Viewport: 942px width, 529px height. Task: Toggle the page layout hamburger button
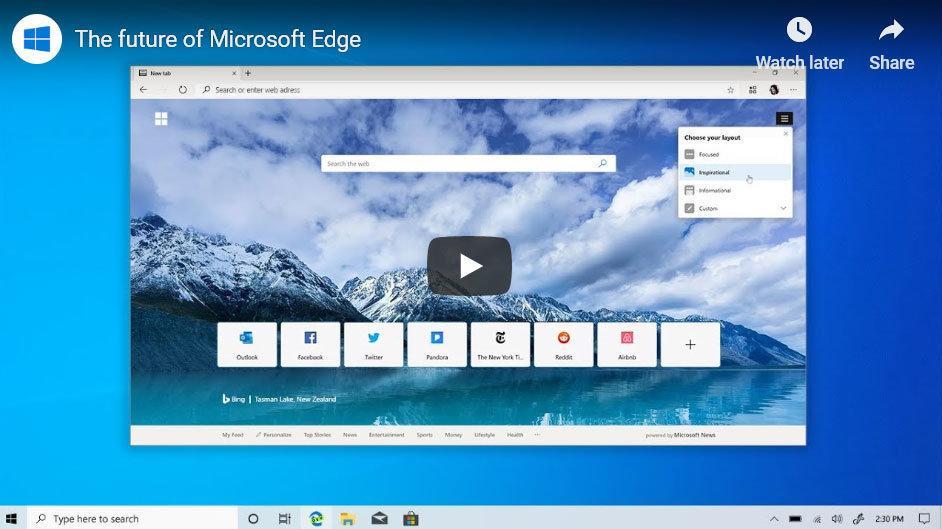784,118
